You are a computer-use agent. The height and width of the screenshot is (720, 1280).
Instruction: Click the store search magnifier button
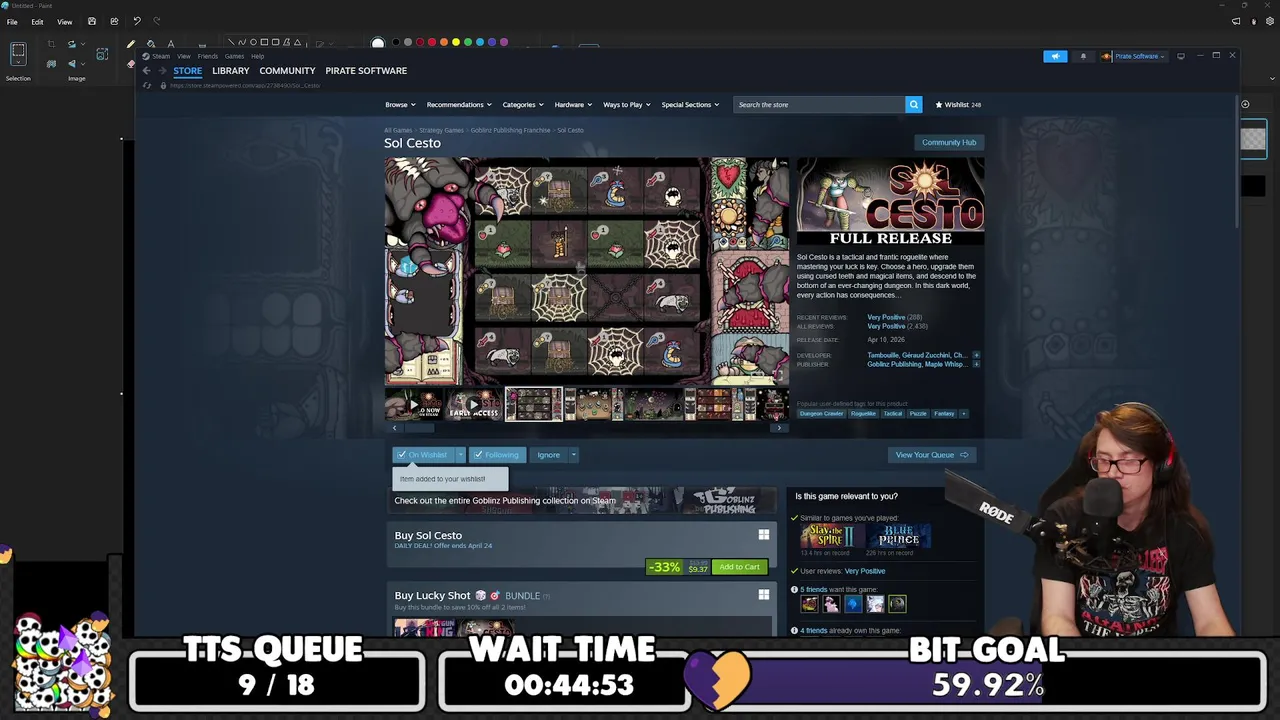point(913,104)
